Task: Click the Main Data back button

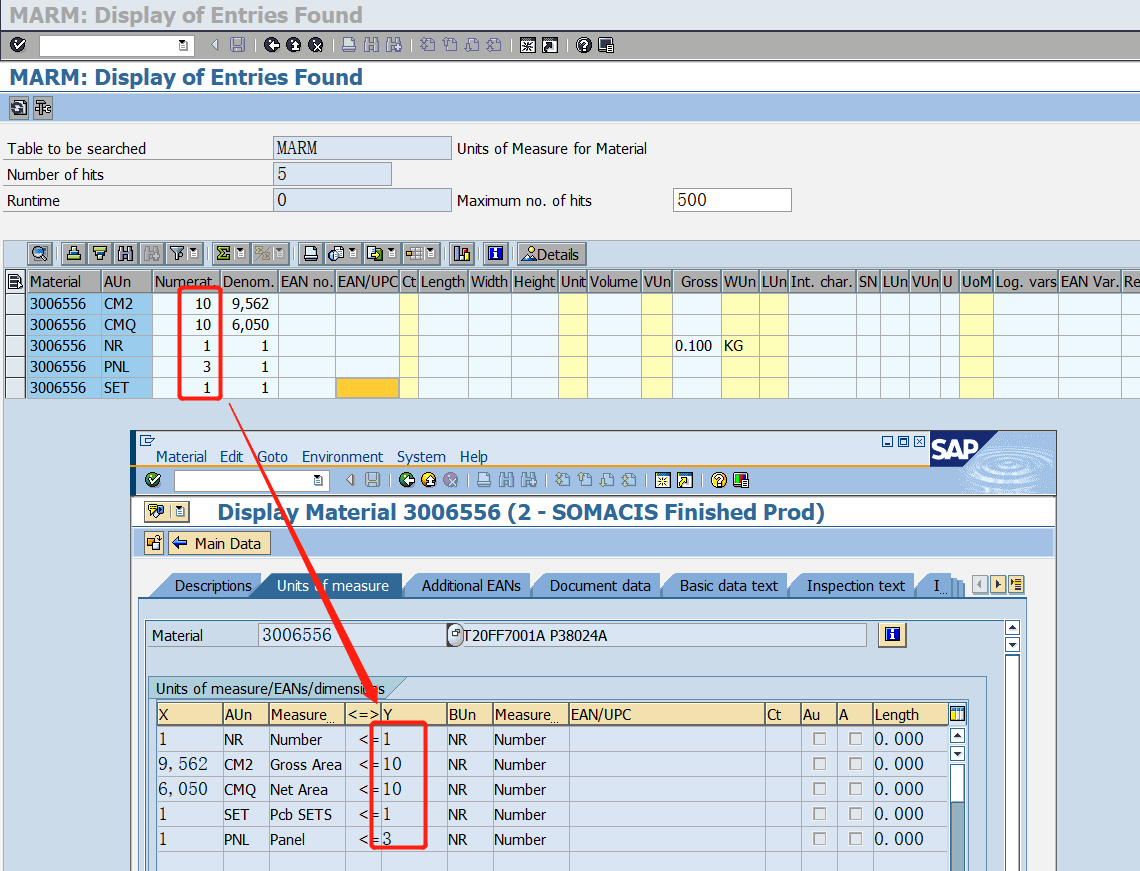Action: 218,544
